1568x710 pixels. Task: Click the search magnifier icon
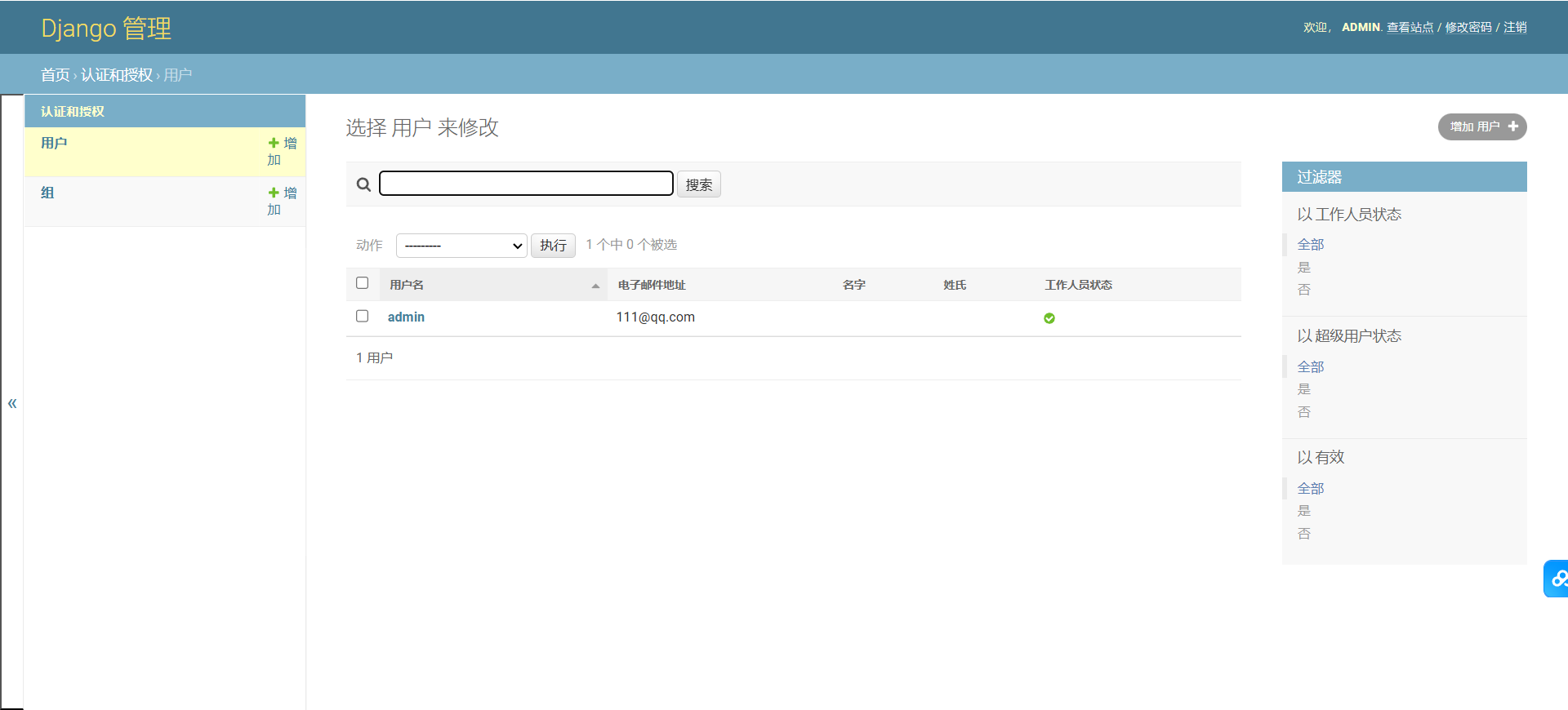point(363,184)
